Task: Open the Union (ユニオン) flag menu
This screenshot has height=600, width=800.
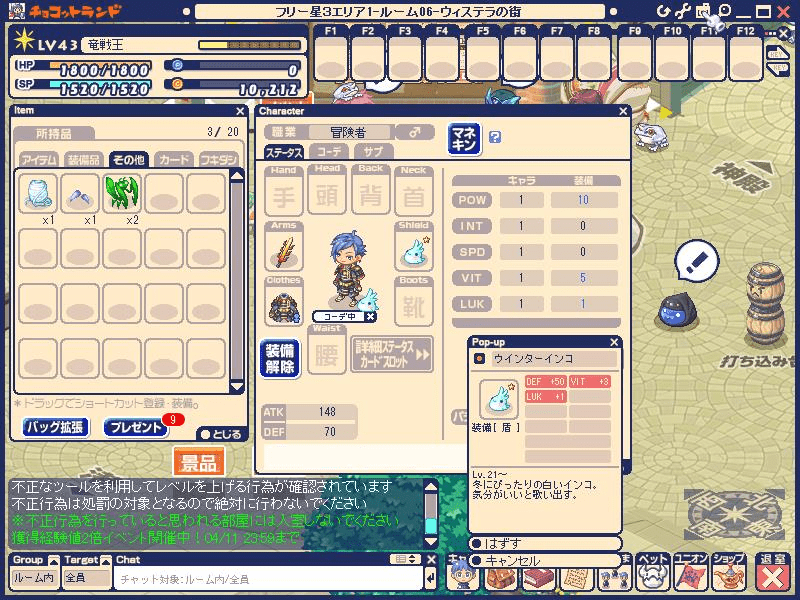Action: pyautogui.click(x=690, y=572)
